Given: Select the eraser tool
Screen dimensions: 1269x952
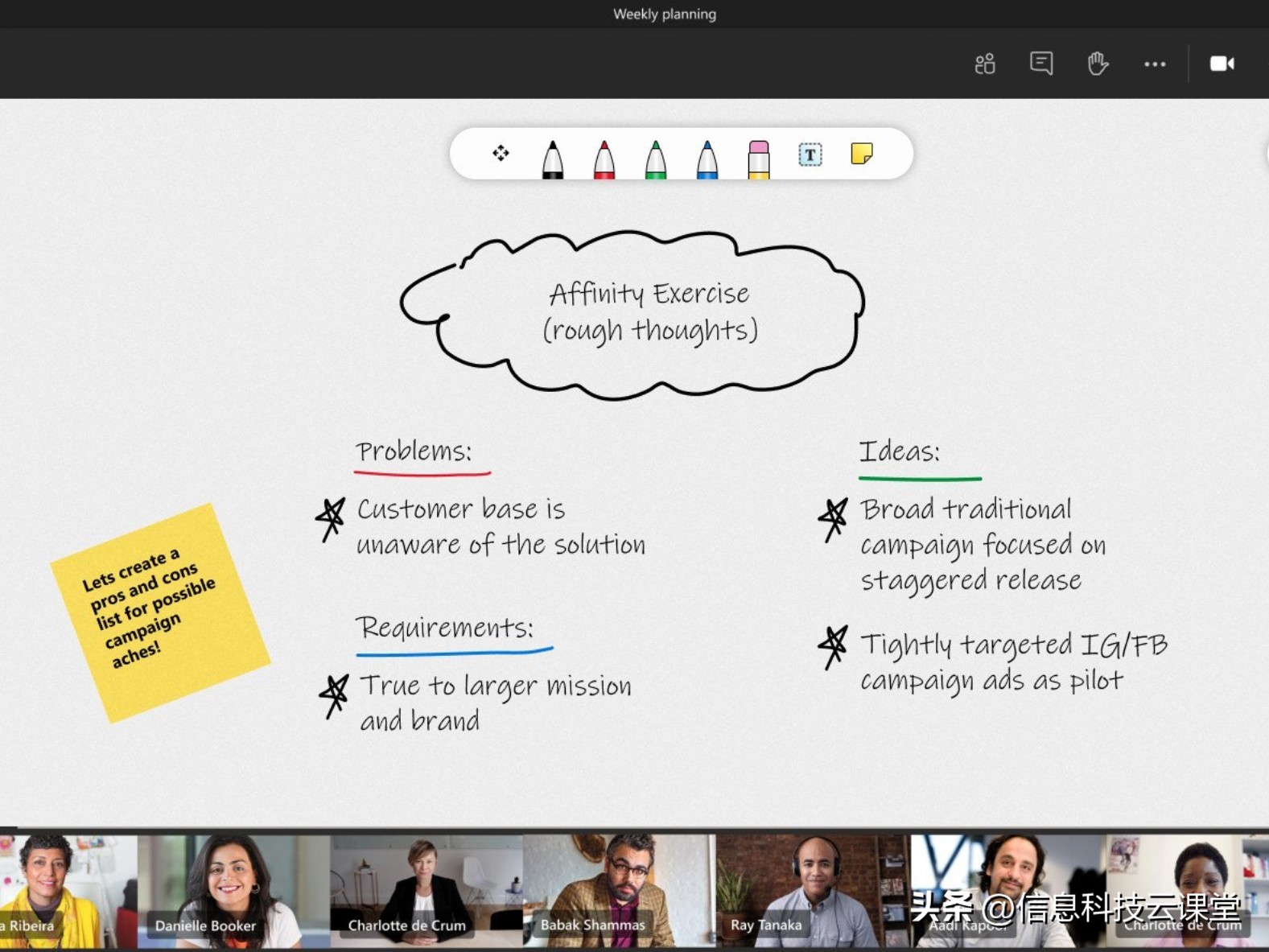Looking at the screenshot, I should 759,159.
